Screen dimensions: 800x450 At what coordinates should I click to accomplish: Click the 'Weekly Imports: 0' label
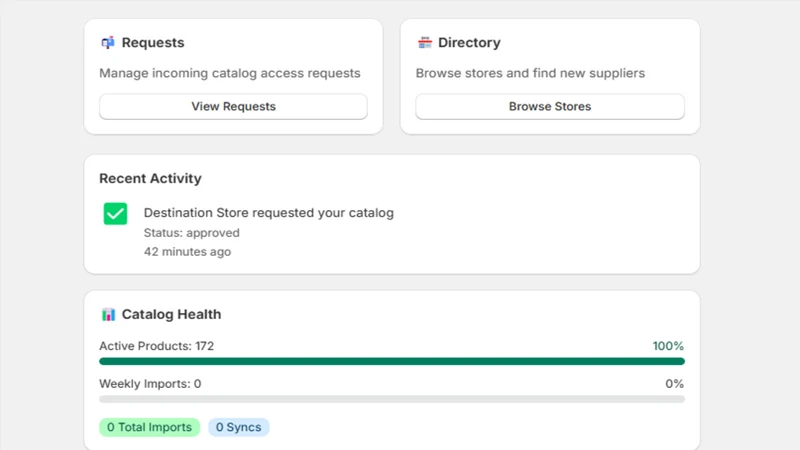point(150,384)
